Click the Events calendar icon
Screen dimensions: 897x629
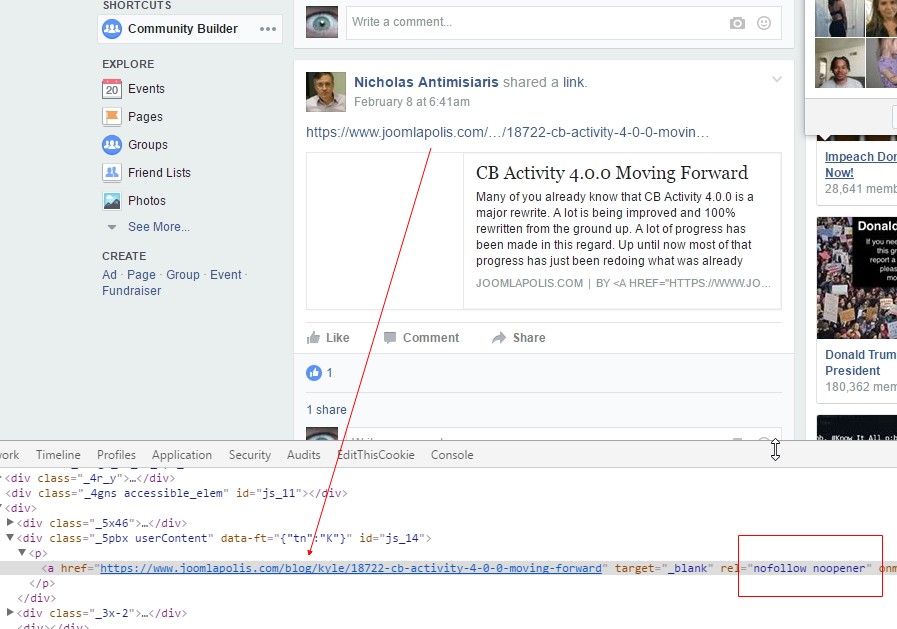112,89
